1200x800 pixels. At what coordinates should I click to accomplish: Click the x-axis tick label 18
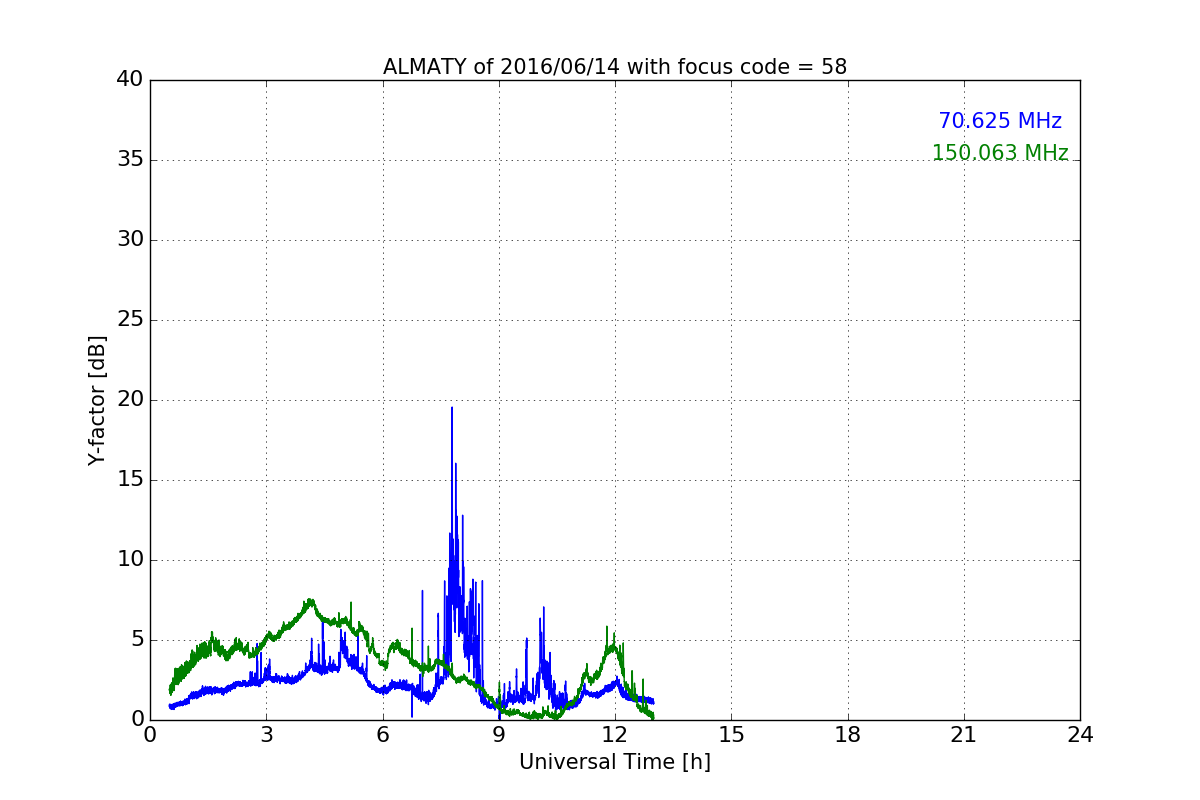coord(848,735)
